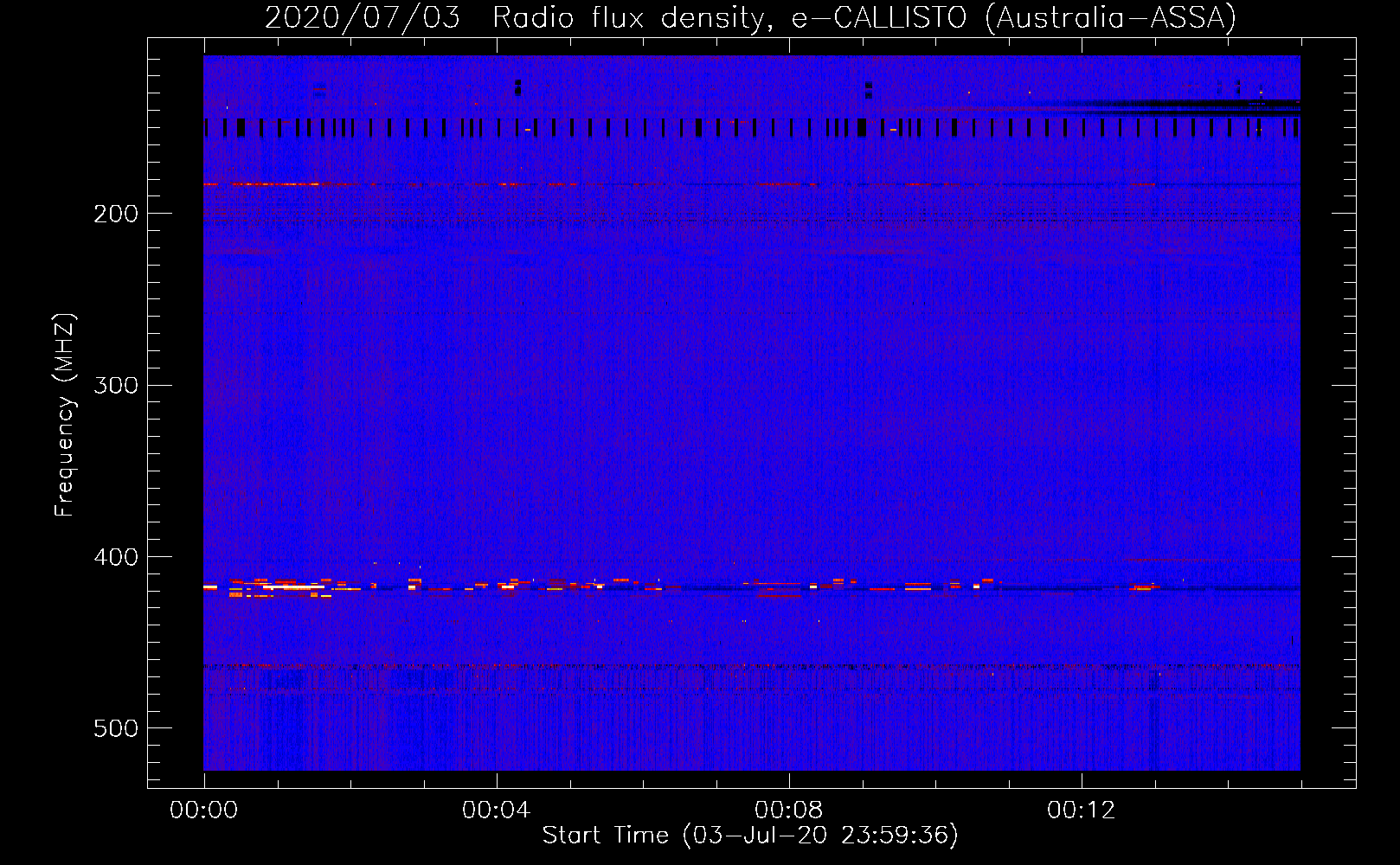1400x865 pixels.
Task: Click the 00:12 time tick label
Action: click(1081, 810)
